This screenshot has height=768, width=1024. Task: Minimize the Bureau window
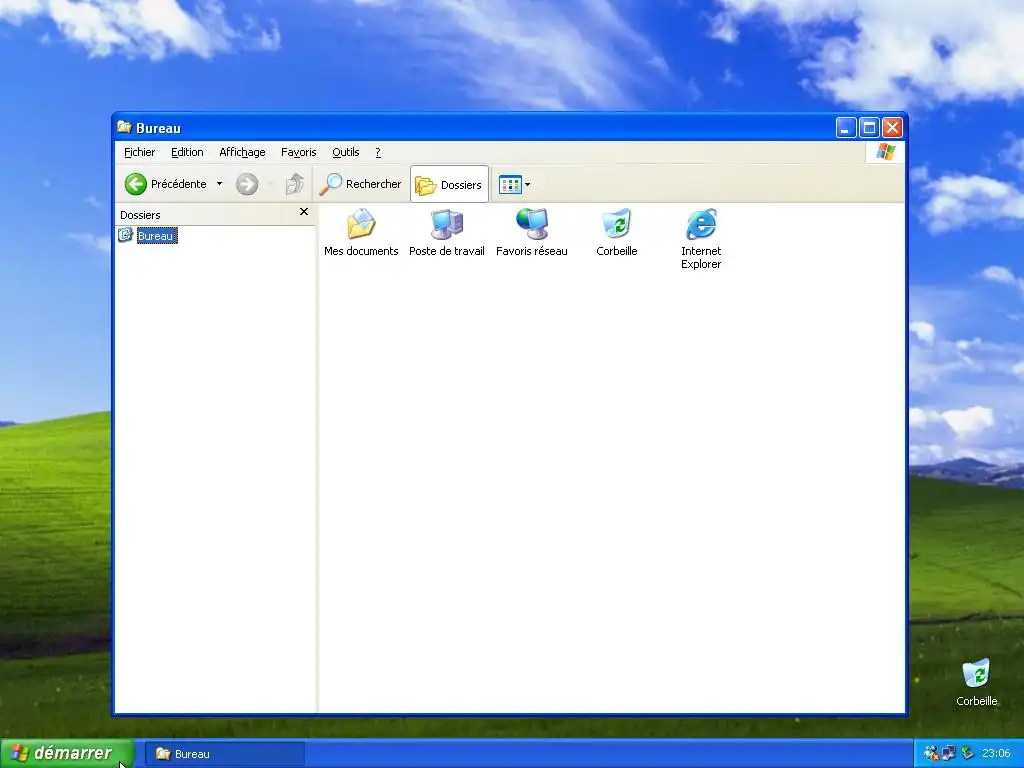[x=846, y=128]
